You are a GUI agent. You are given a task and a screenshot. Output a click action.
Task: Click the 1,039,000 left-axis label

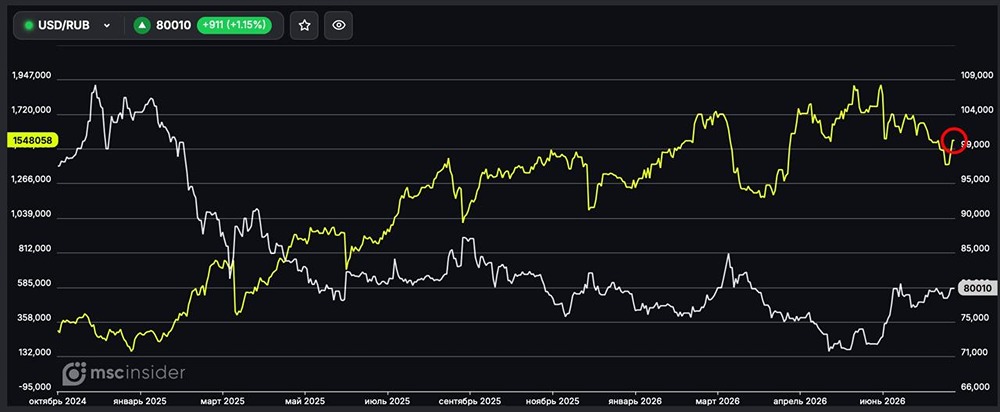32,214
